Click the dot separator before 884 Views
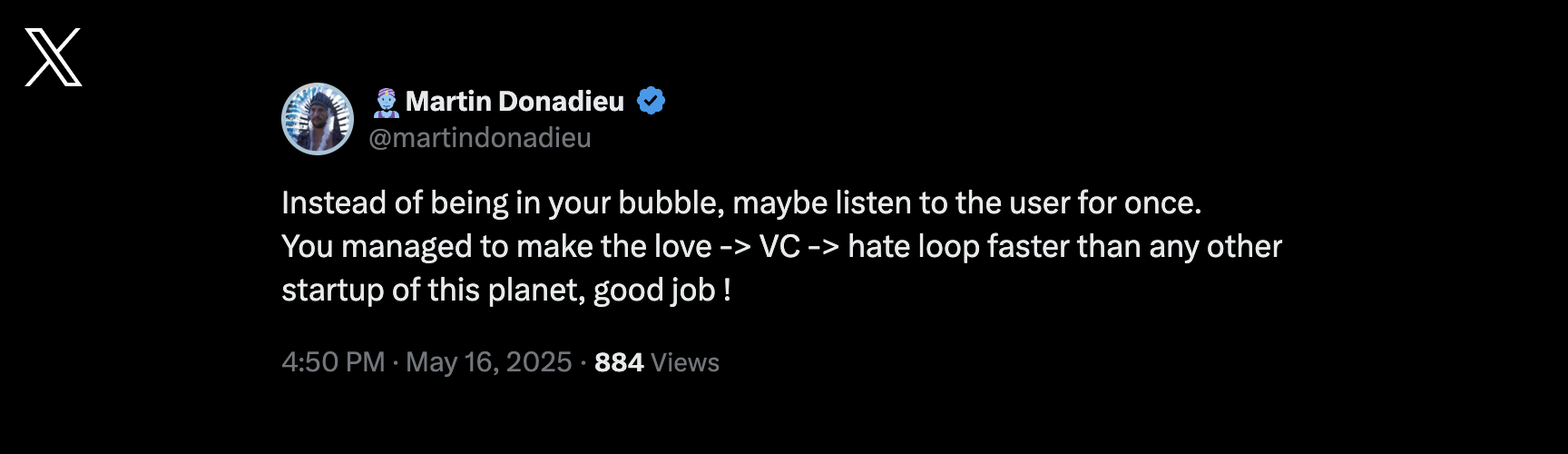 [583, 362]
